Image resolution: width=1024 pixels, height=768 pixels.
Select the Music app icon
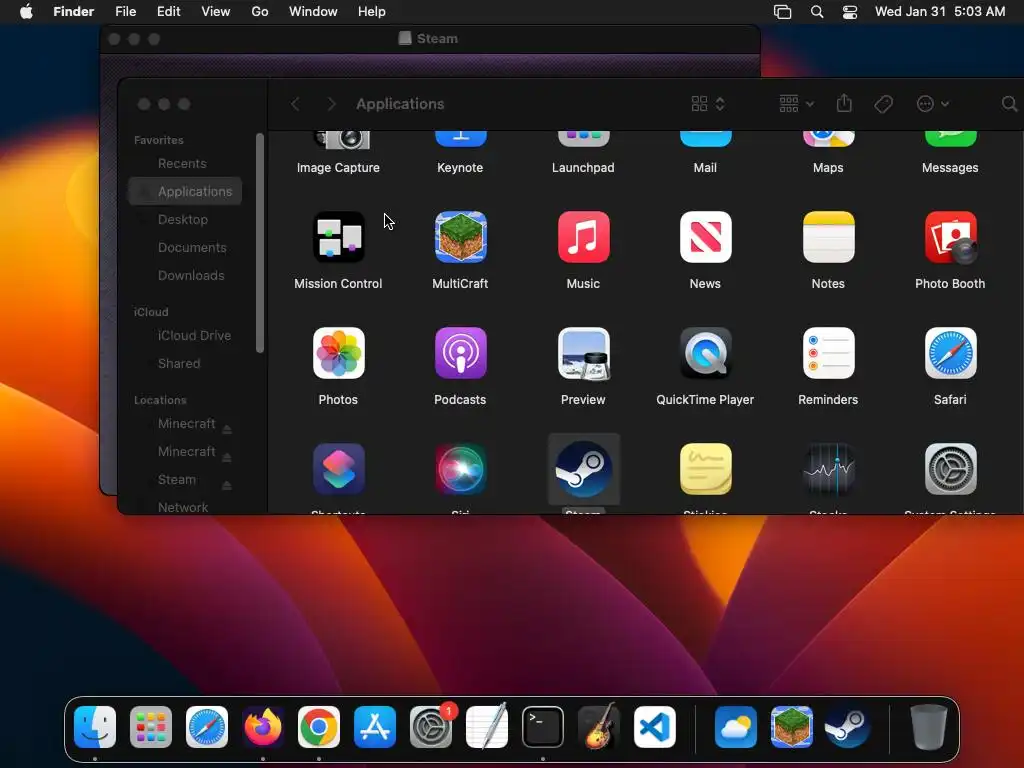[x=583, y=237]
